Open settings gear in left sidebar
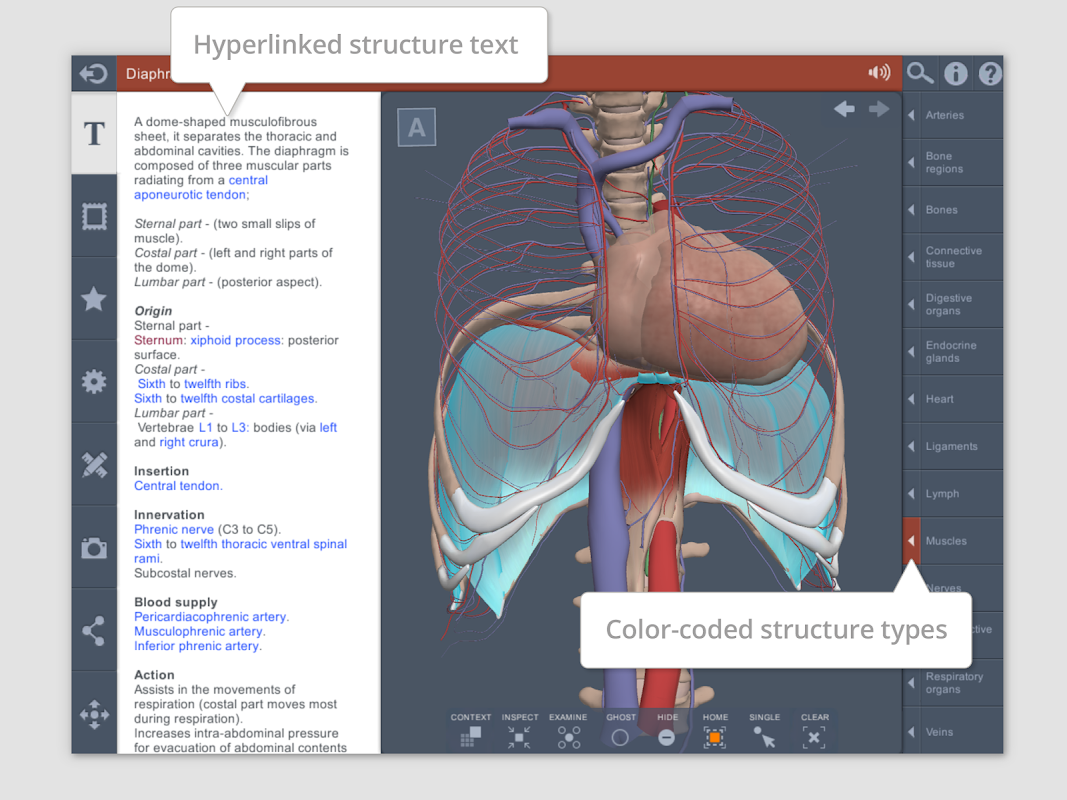The image size is (1067, 800). [x=94, y=381]
